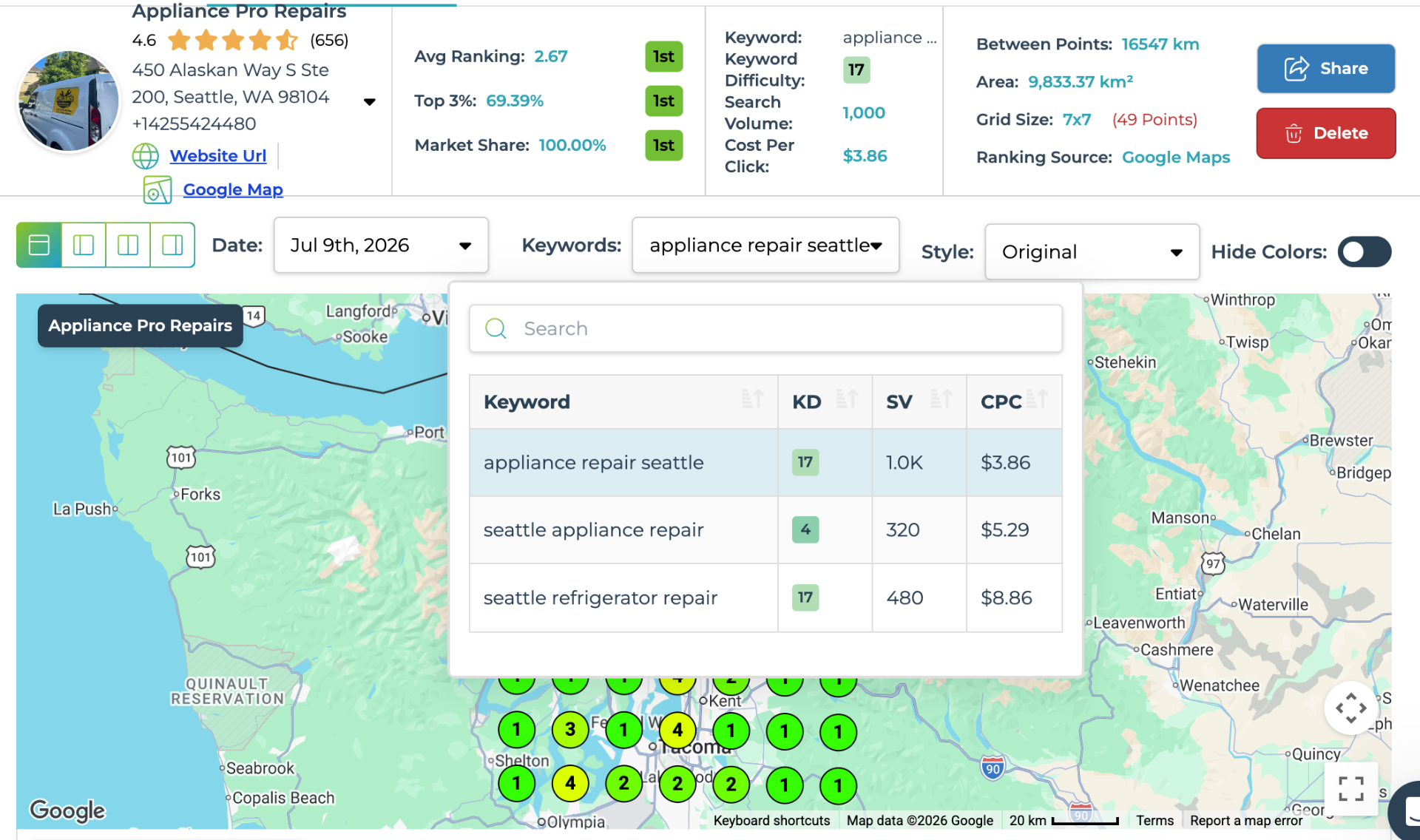The height and width of the screenshot is (840, 1420).
Task: Click the (49 Points) grid label
Action: click(1154, 120)
